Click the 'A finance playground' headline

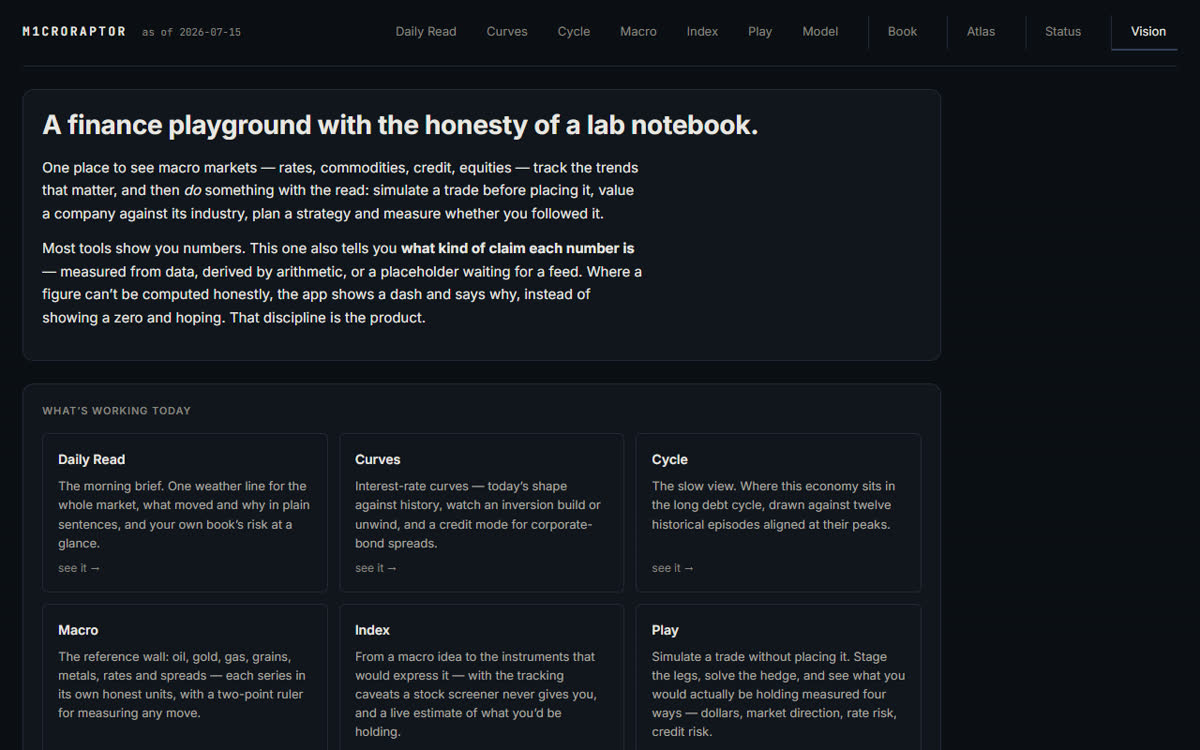point(400,125)
